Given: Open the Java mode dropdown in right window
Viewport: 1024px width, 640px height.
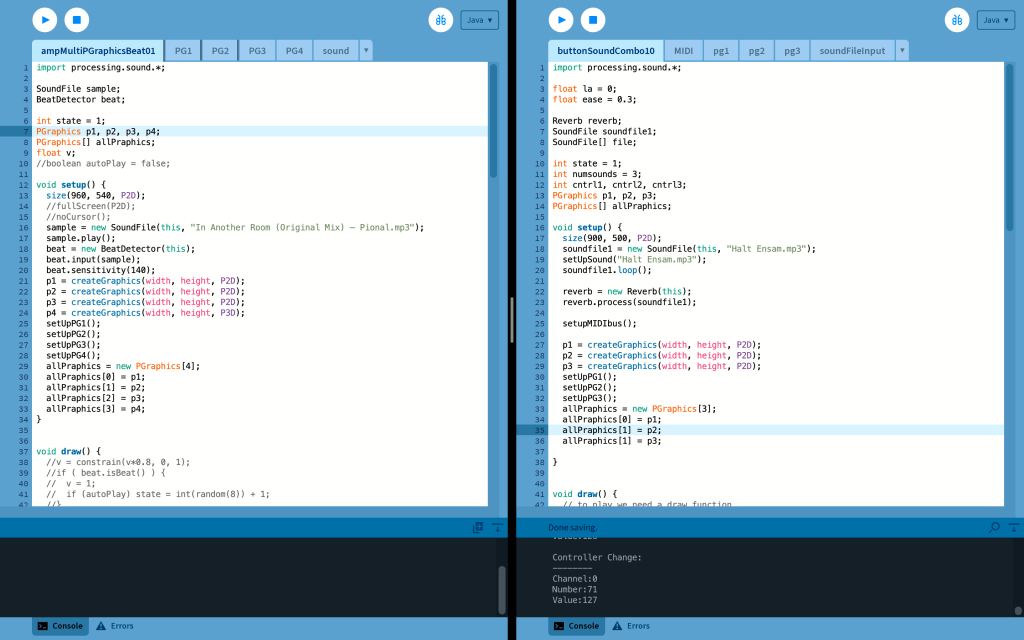Looking at the screenshot, I should point(995,20).
